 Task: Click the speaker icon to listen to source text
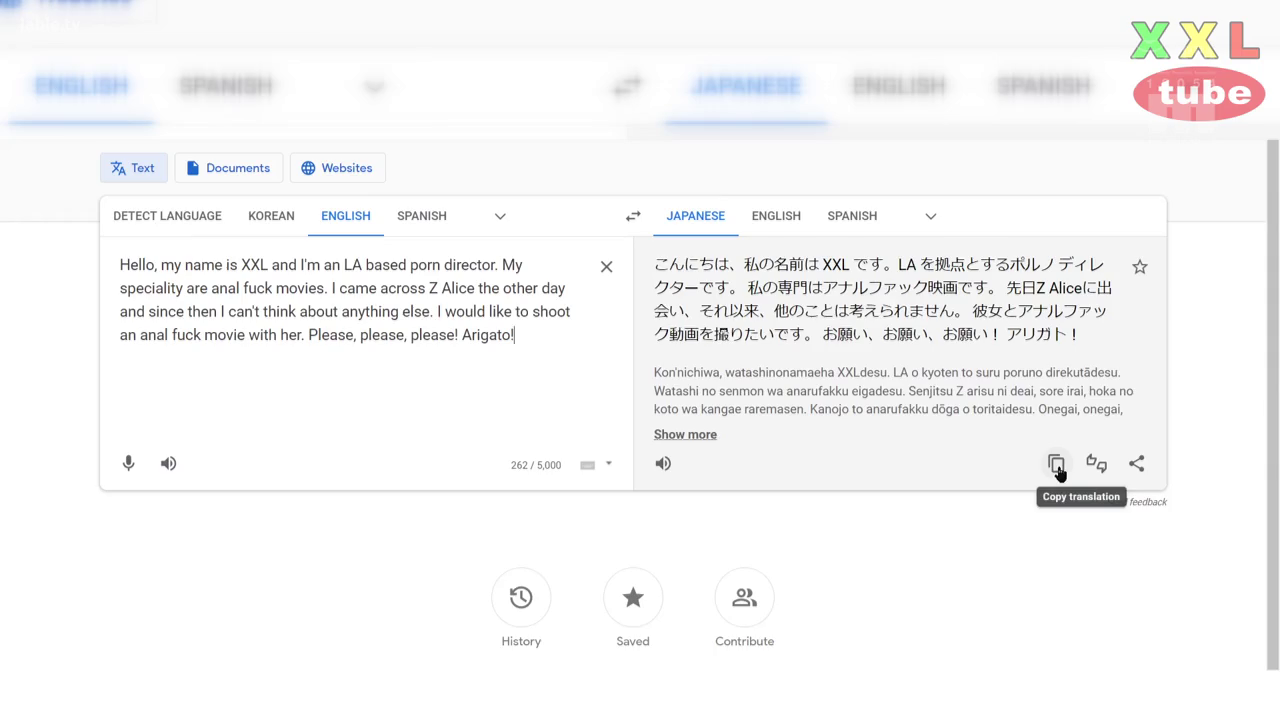[x=168, y=463]
